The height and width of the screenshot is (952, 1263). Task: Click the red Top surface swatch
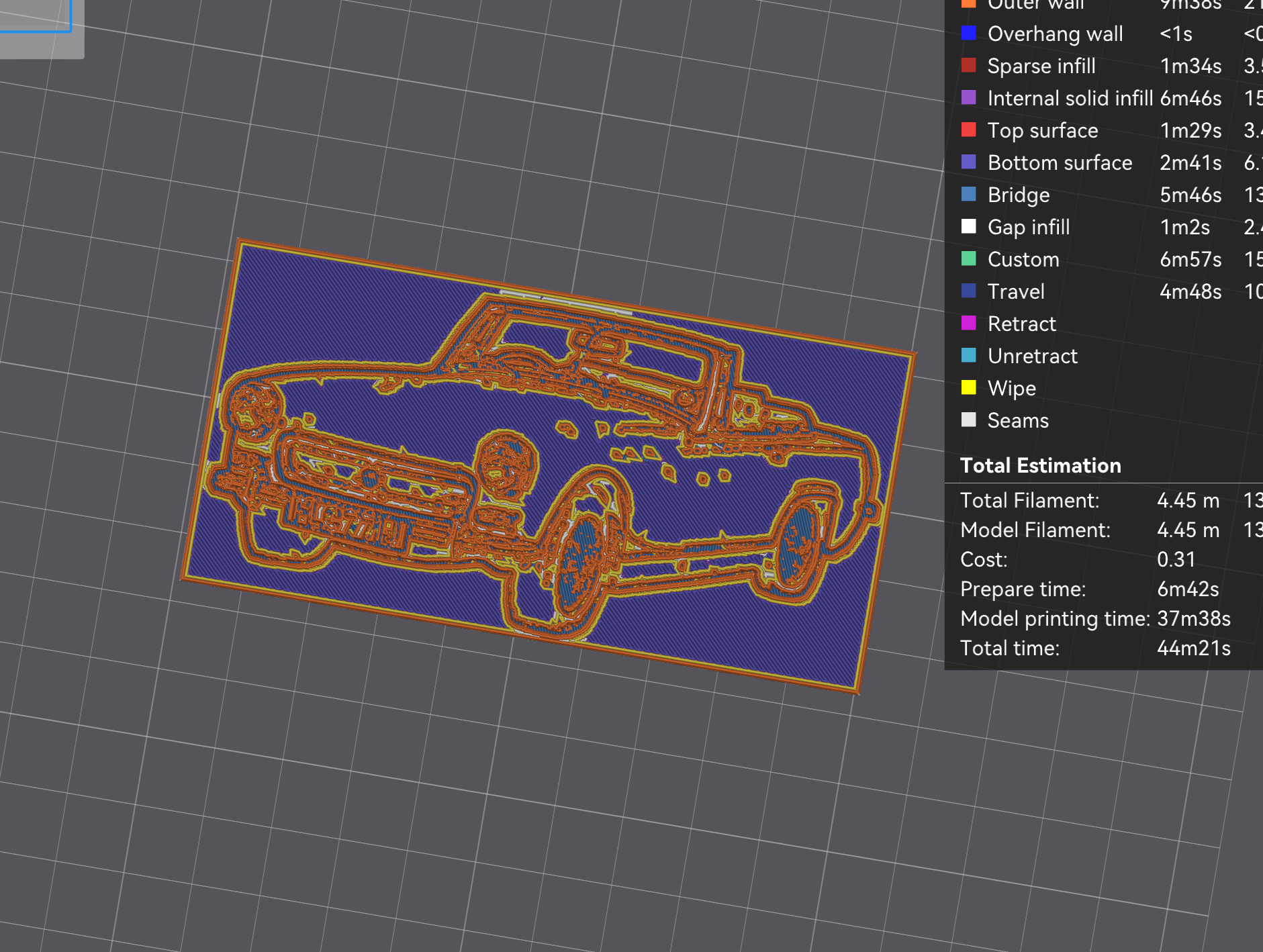(968, 130)
